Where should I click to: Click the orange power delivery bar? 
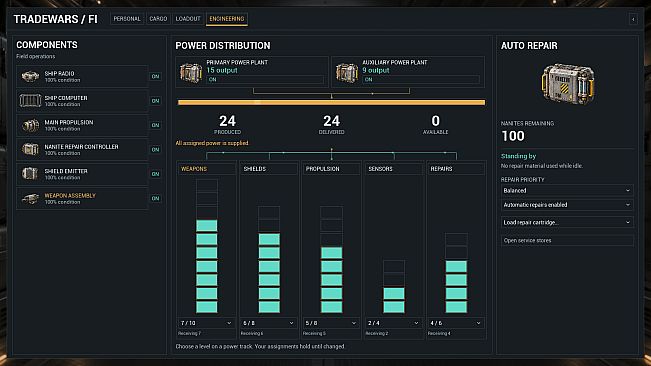[331, 102]
